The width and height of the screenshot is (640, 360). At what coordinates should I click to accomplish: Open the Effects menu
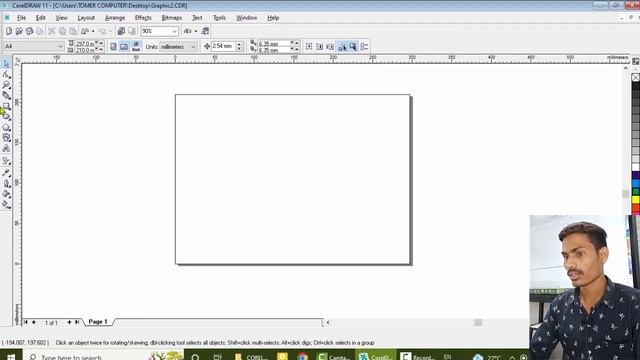[143, 18]
